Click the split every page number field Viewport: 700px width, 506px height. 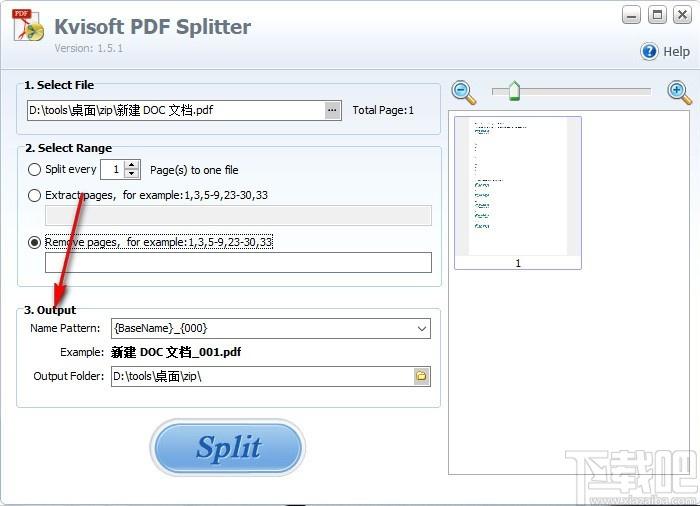[x=113, y=170]
